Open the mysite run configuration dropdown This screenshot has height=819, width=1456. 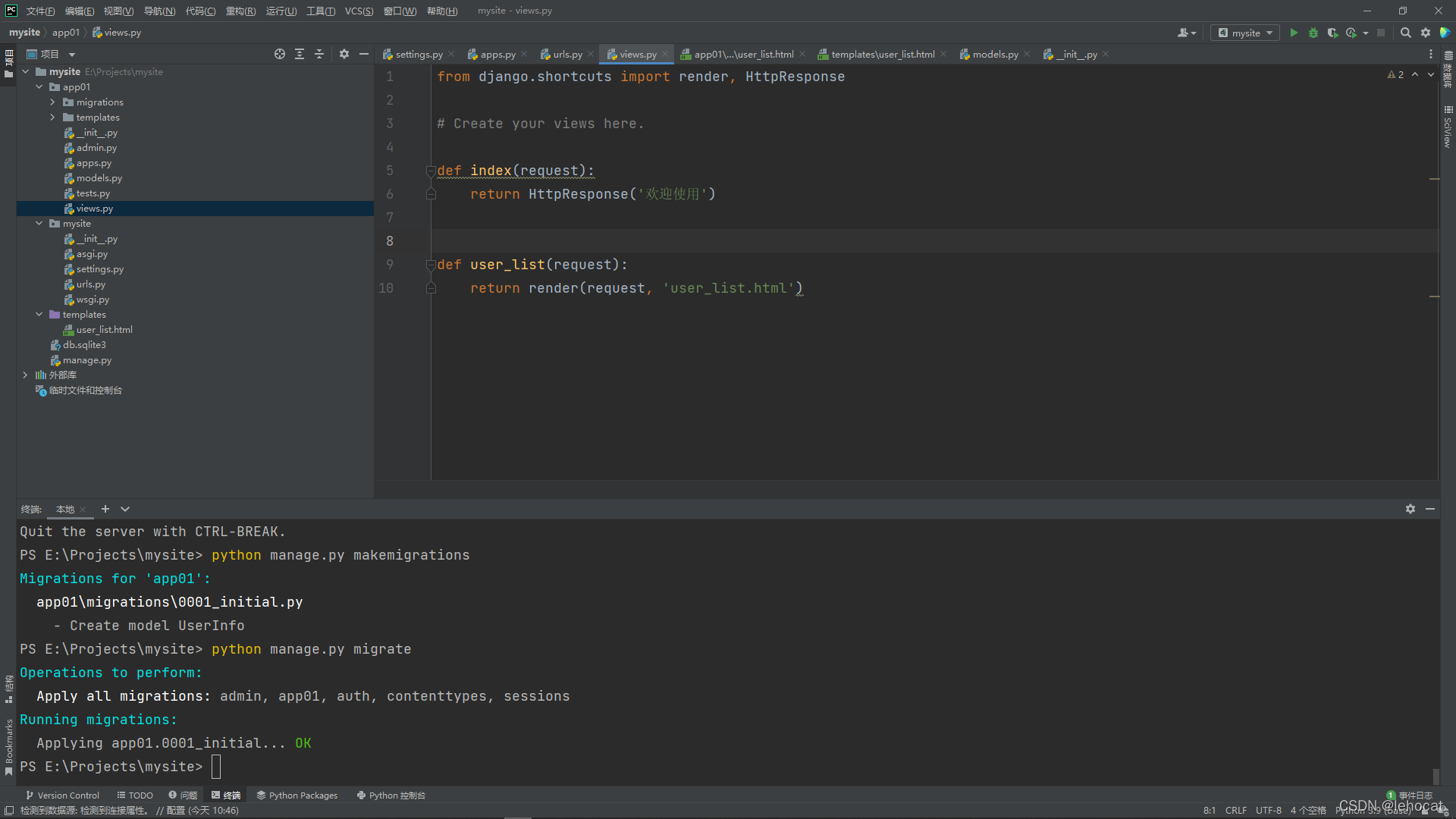pyautogui.click(x=1245, y=33)
